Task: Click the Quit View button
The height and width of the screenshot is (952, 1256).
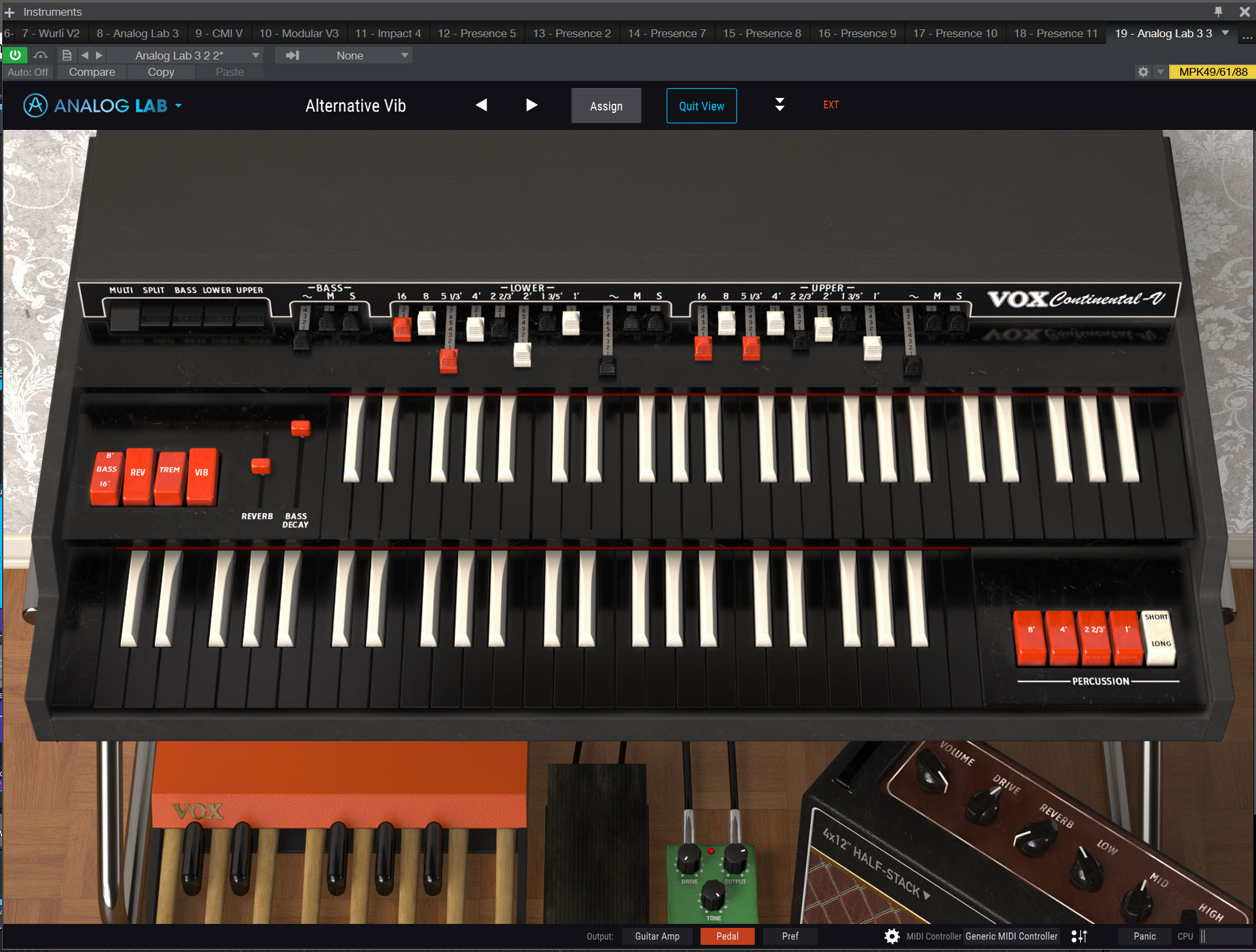Action: pos(701,106)
